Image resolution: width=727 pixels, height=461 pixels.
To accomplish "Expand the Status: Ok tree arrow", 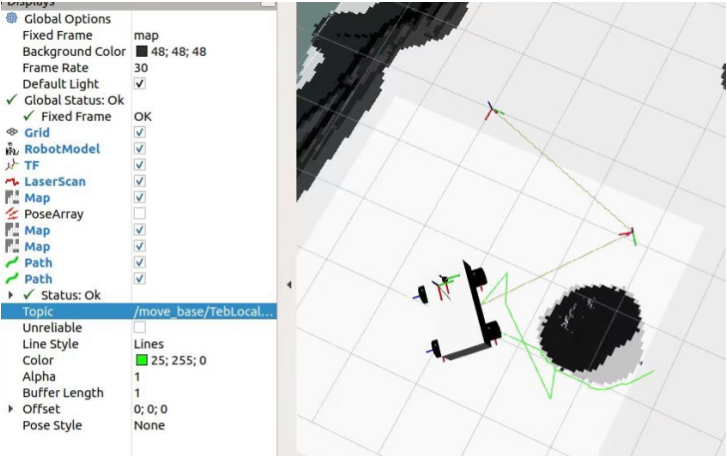I will (12, 295).
